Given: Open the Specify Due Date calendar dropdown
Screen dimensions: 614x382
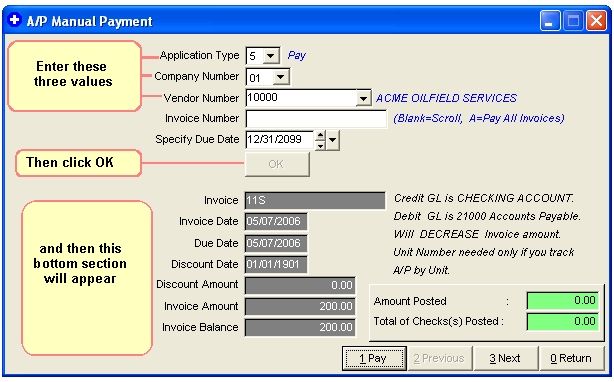Looking at the screenshot, I should pyautogui.click(x=332, y=140).
